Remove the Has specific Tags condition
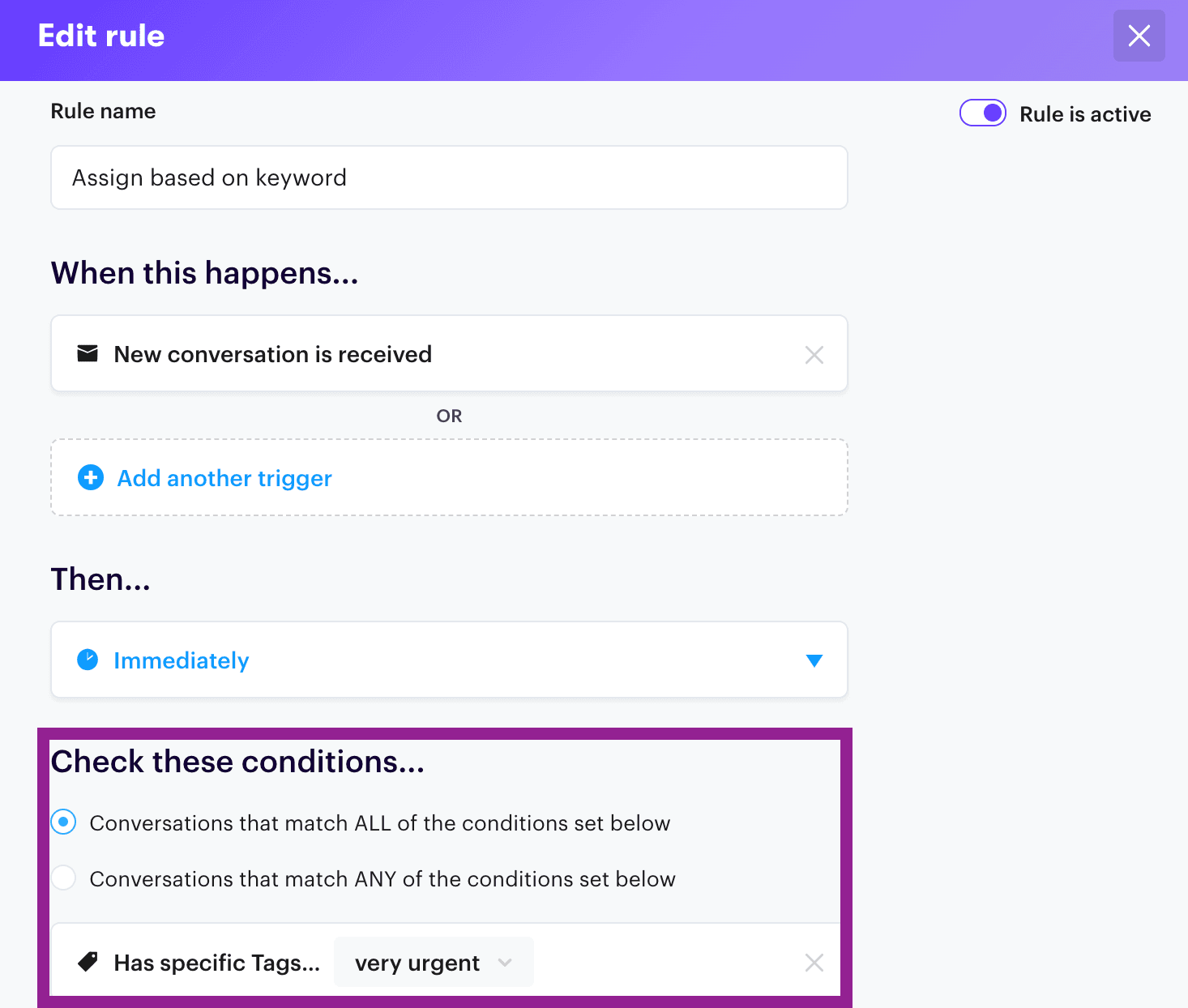 (x=814, y=962)
